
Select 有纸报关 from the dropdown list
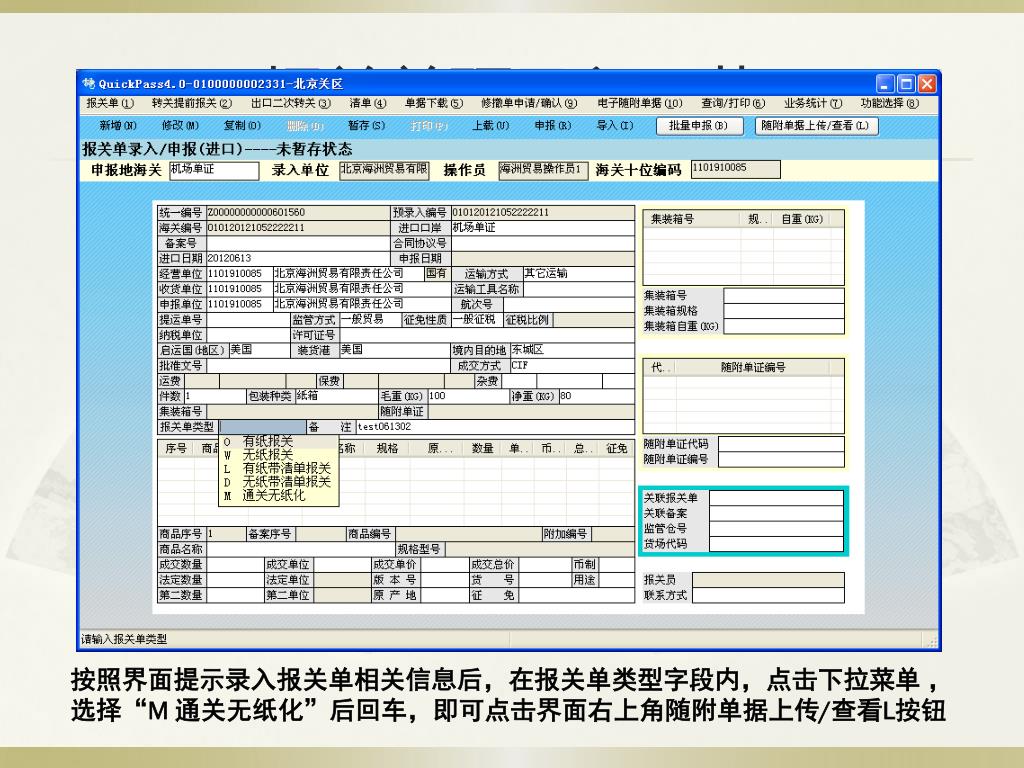click(278, 441)
